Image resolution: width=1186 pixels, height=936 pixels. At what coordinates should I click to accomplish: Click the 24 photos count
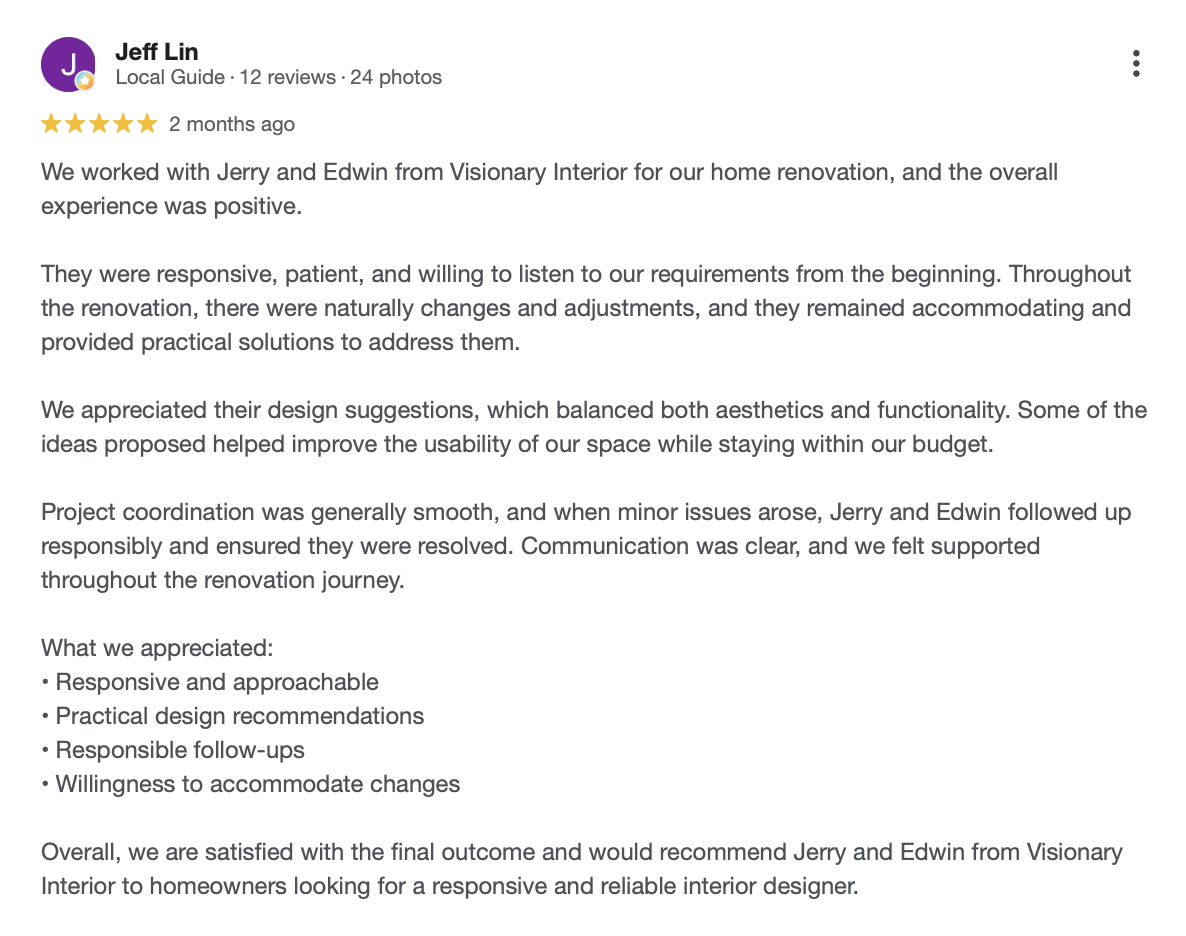(396, 77)
